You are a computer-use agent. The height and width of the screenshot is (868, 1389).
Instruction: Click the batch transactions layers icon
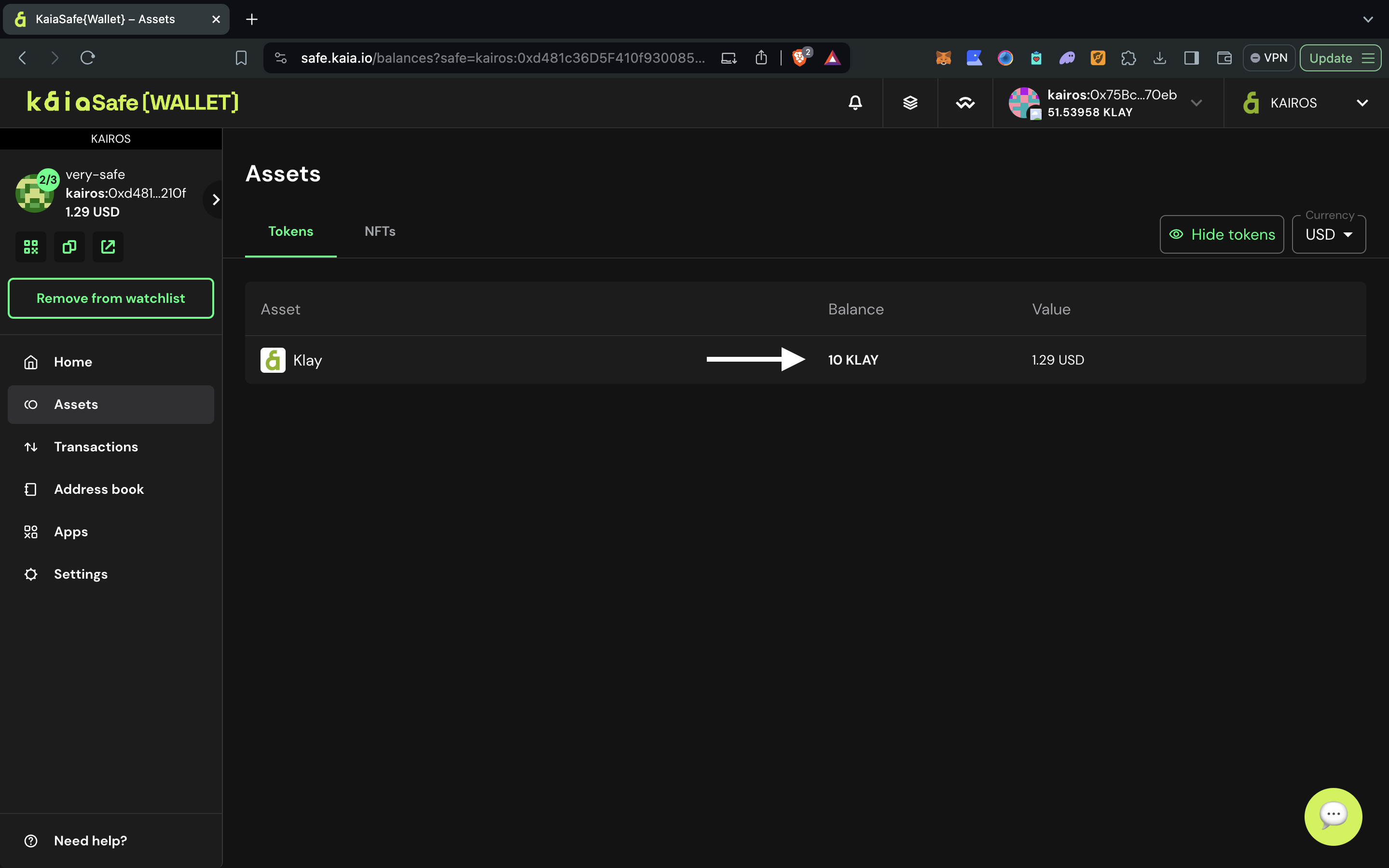point(910,103)
